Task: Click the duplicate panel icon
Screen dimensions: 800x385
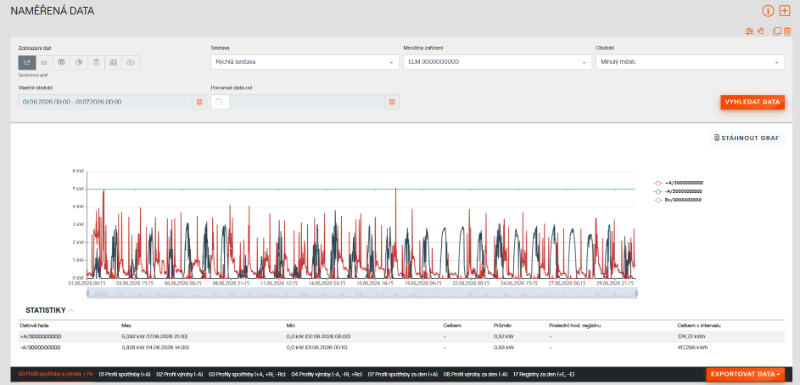Action: pos(777,31)
